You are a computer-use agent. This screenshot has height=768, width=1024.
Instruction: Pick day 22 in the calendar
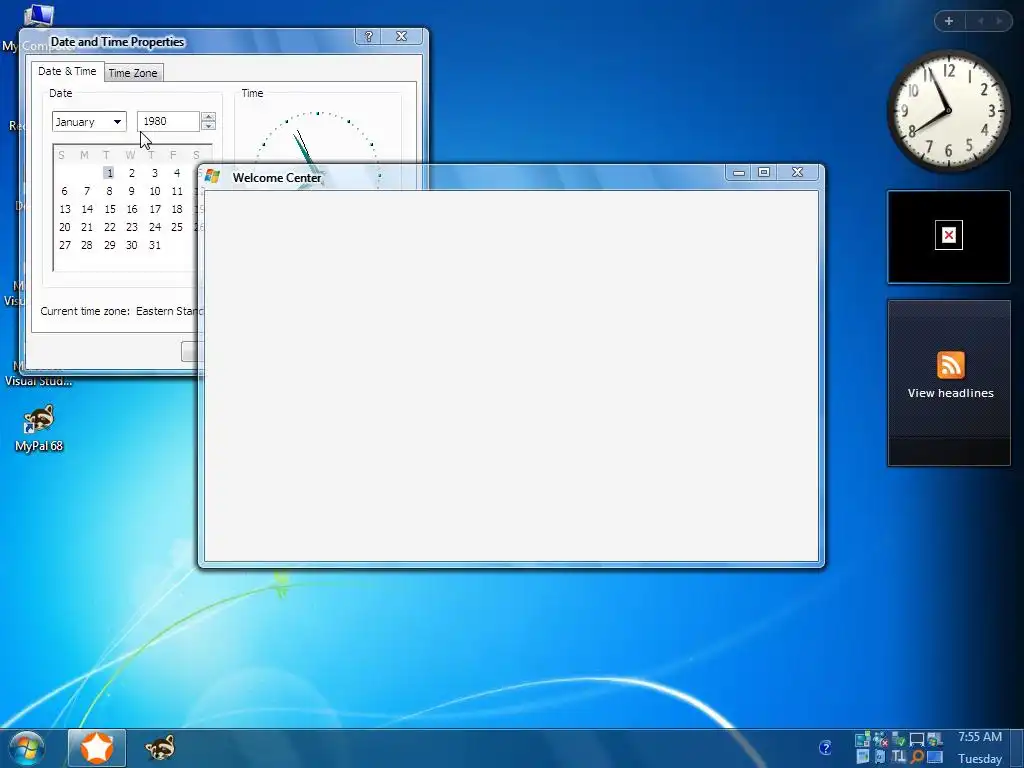[110, 227]
